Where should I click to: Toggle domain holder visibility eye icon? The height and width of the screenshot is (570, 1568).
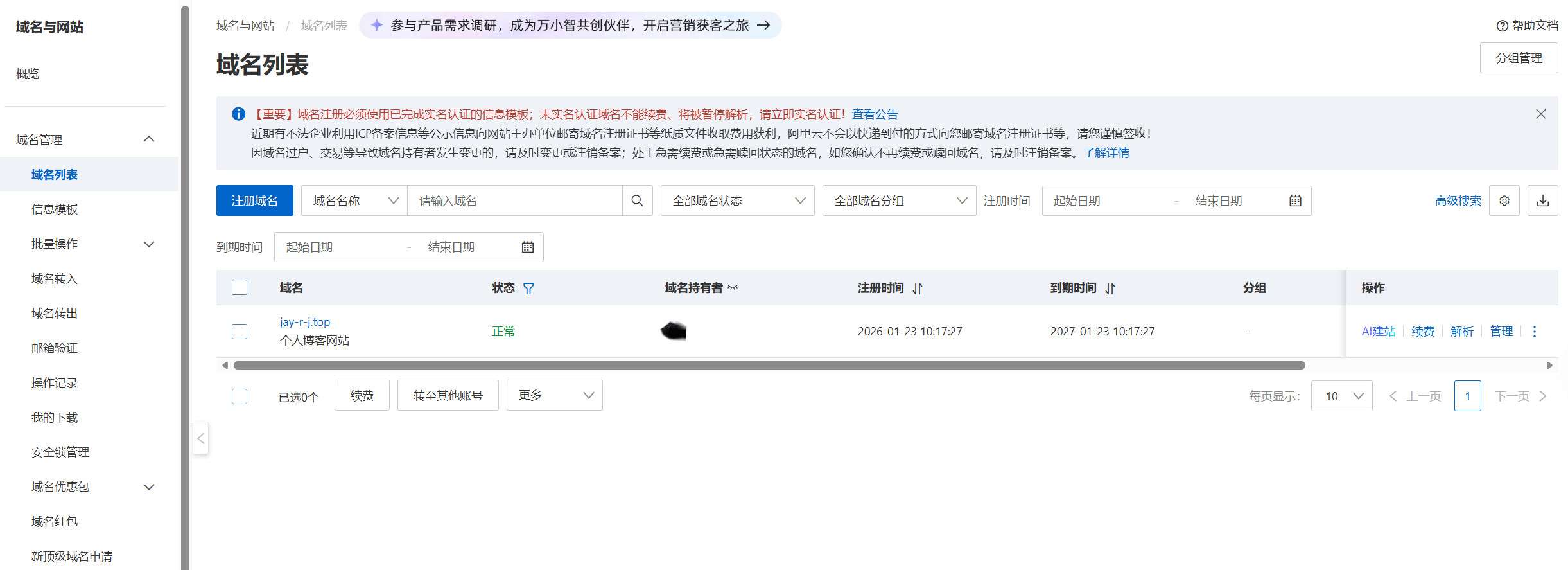[x=733, y=288]
